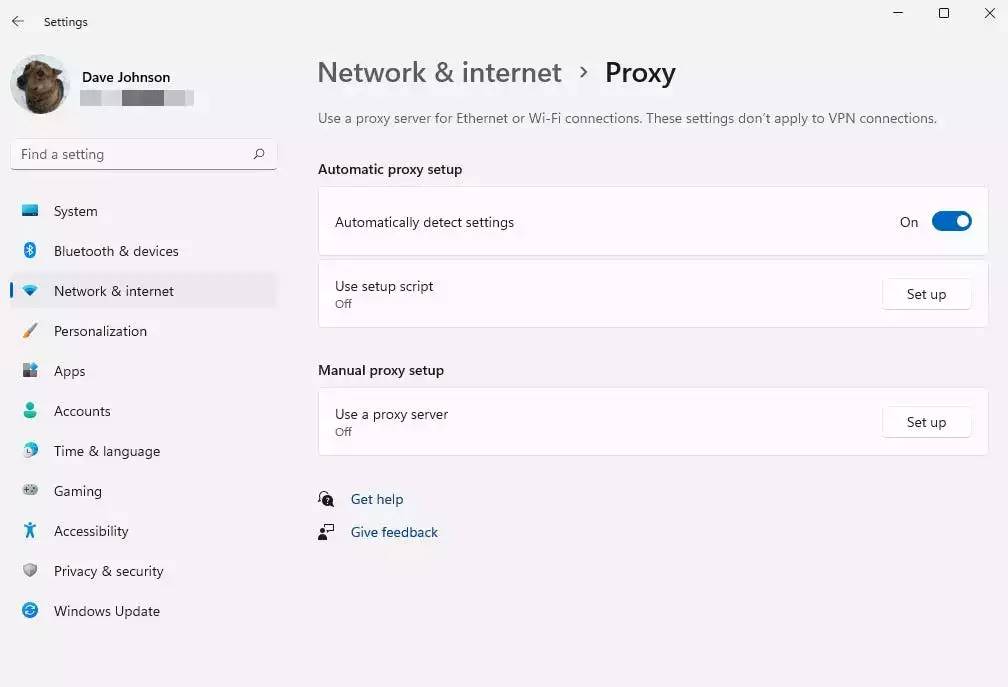Click Dave Johnson profile picture
This screenshot has width=1008, height=687.
[x=40, y=84]
